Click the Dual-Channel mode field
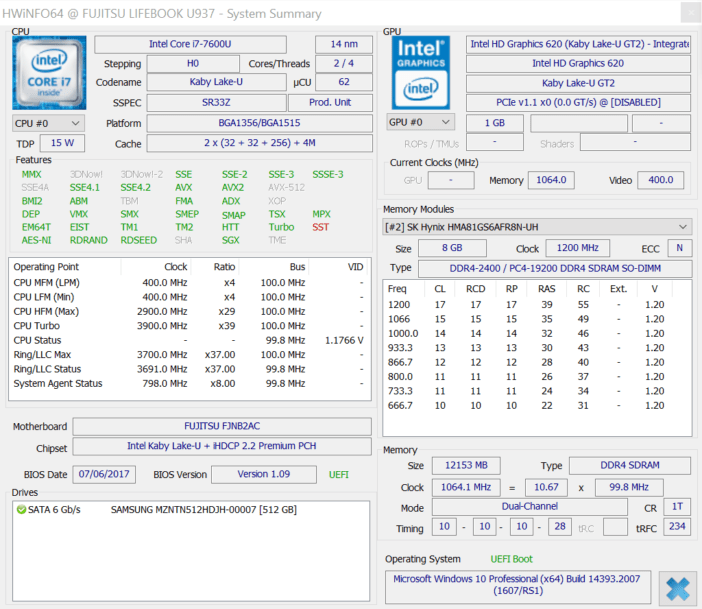Screen dimensions: 702x609 pyautogui.click(x=530, y=506)
